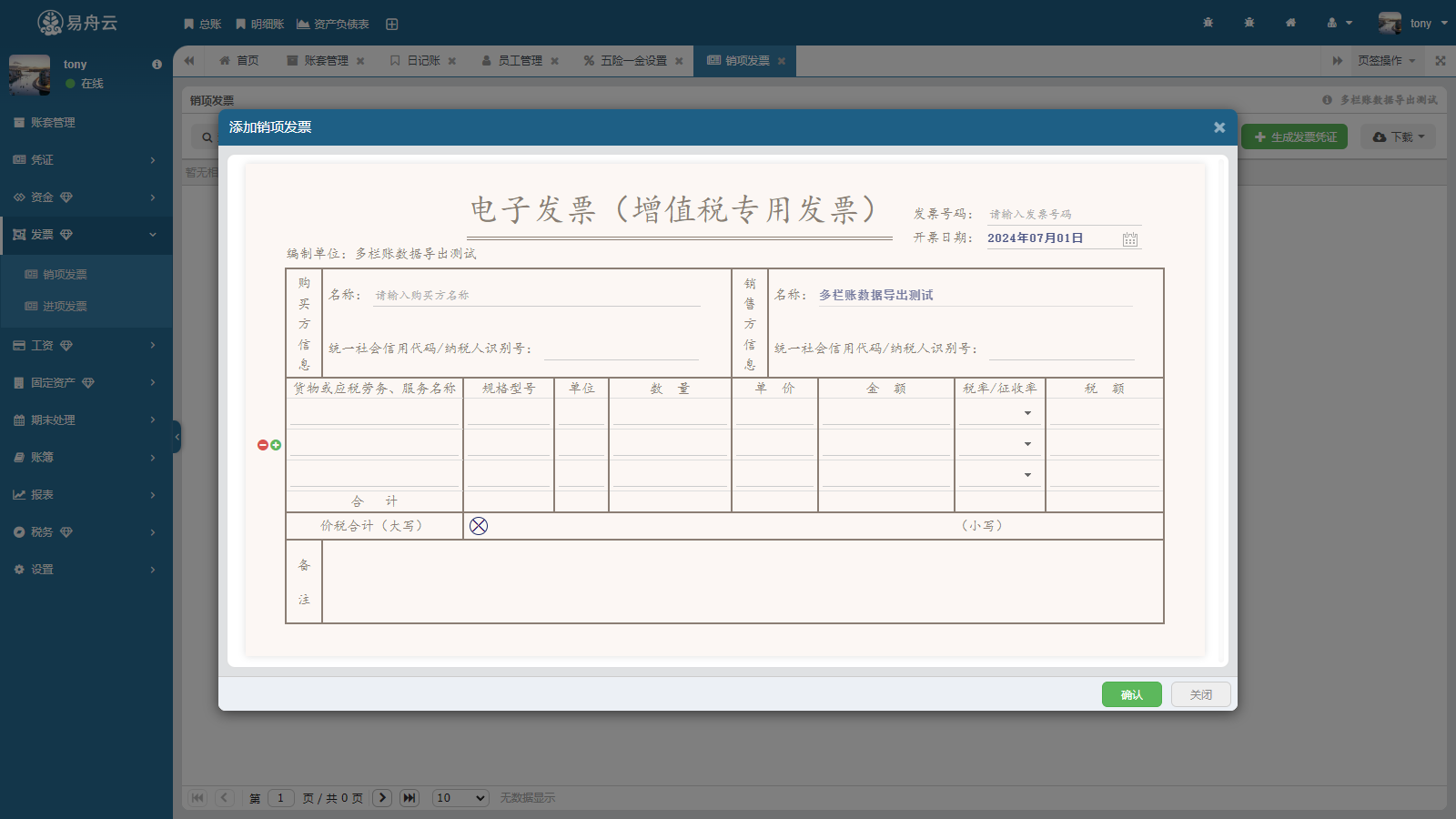
Task: Click the 开票日期 date field
Action: pos(1052,238)
